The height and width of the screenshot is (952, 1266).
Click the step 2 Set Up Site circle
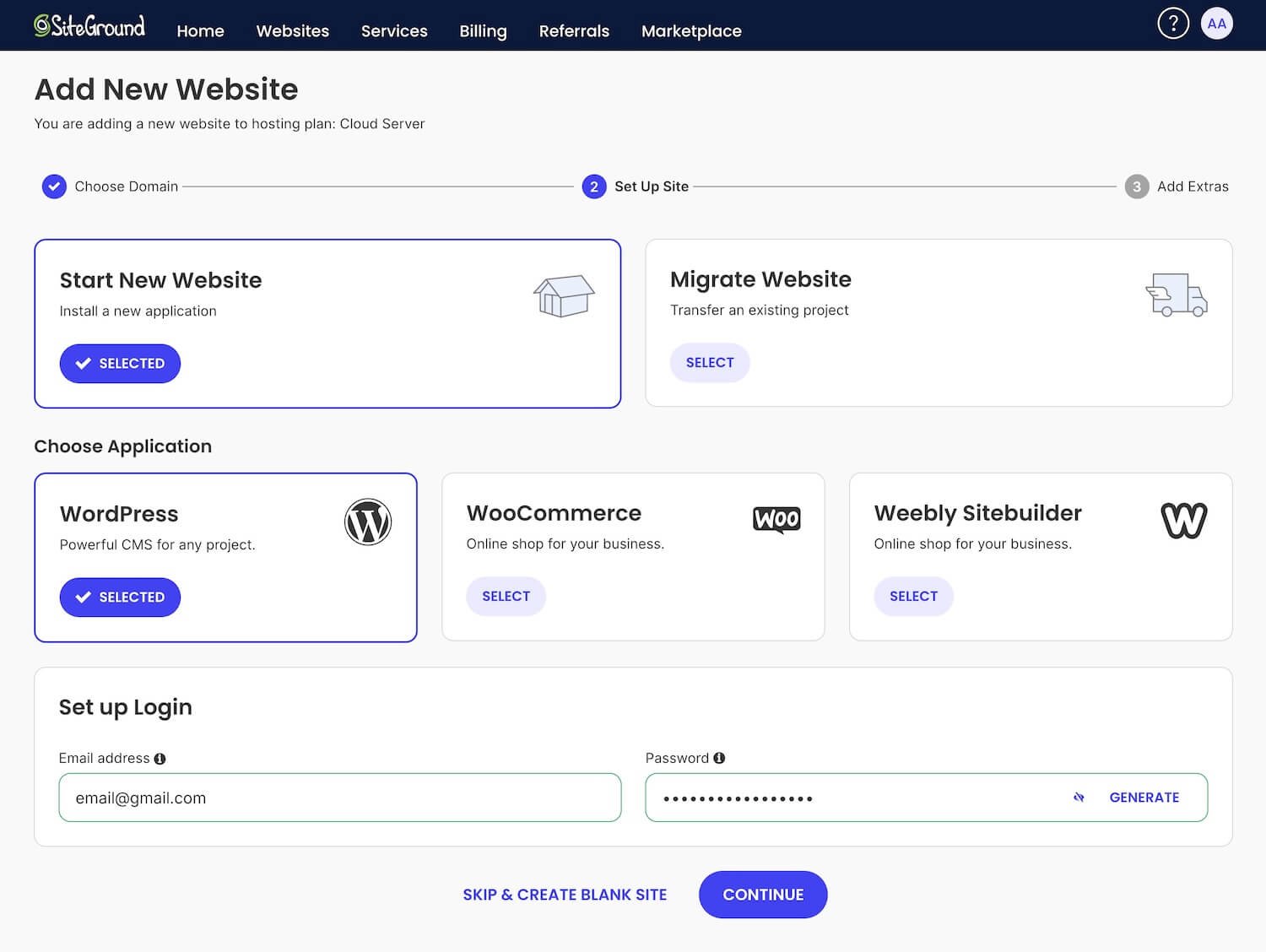594,187
